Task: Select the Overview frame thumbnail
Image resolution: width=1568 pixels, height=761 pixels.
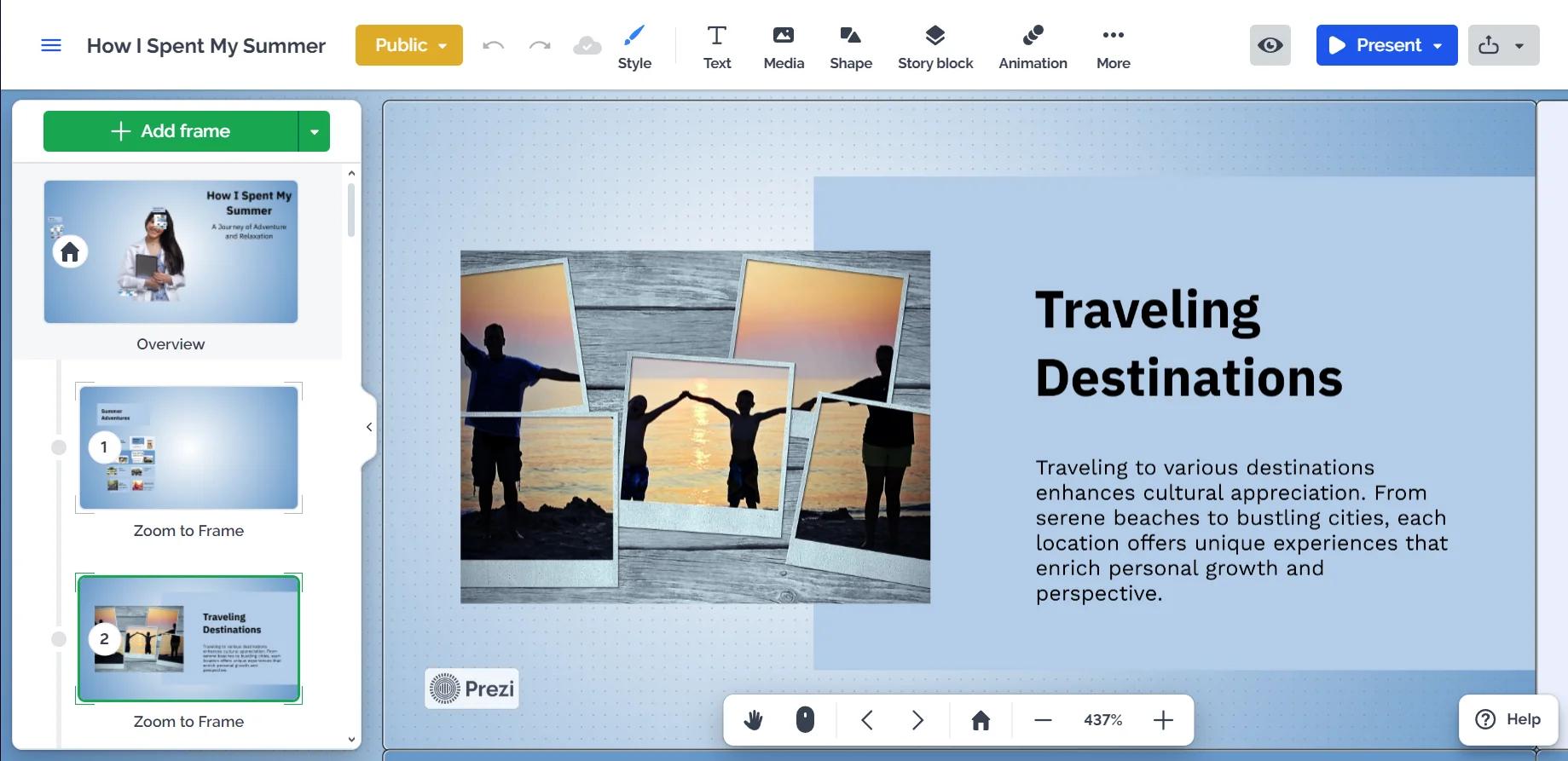Action: pos(171,251)
